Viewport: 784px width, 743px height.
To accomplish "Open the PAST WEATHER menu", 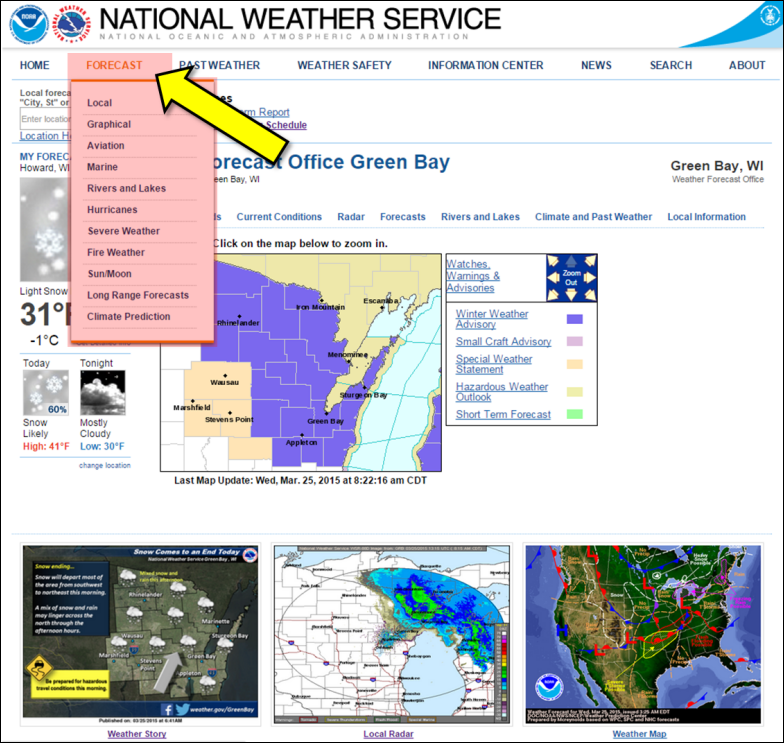I will [x=220, y=65].
